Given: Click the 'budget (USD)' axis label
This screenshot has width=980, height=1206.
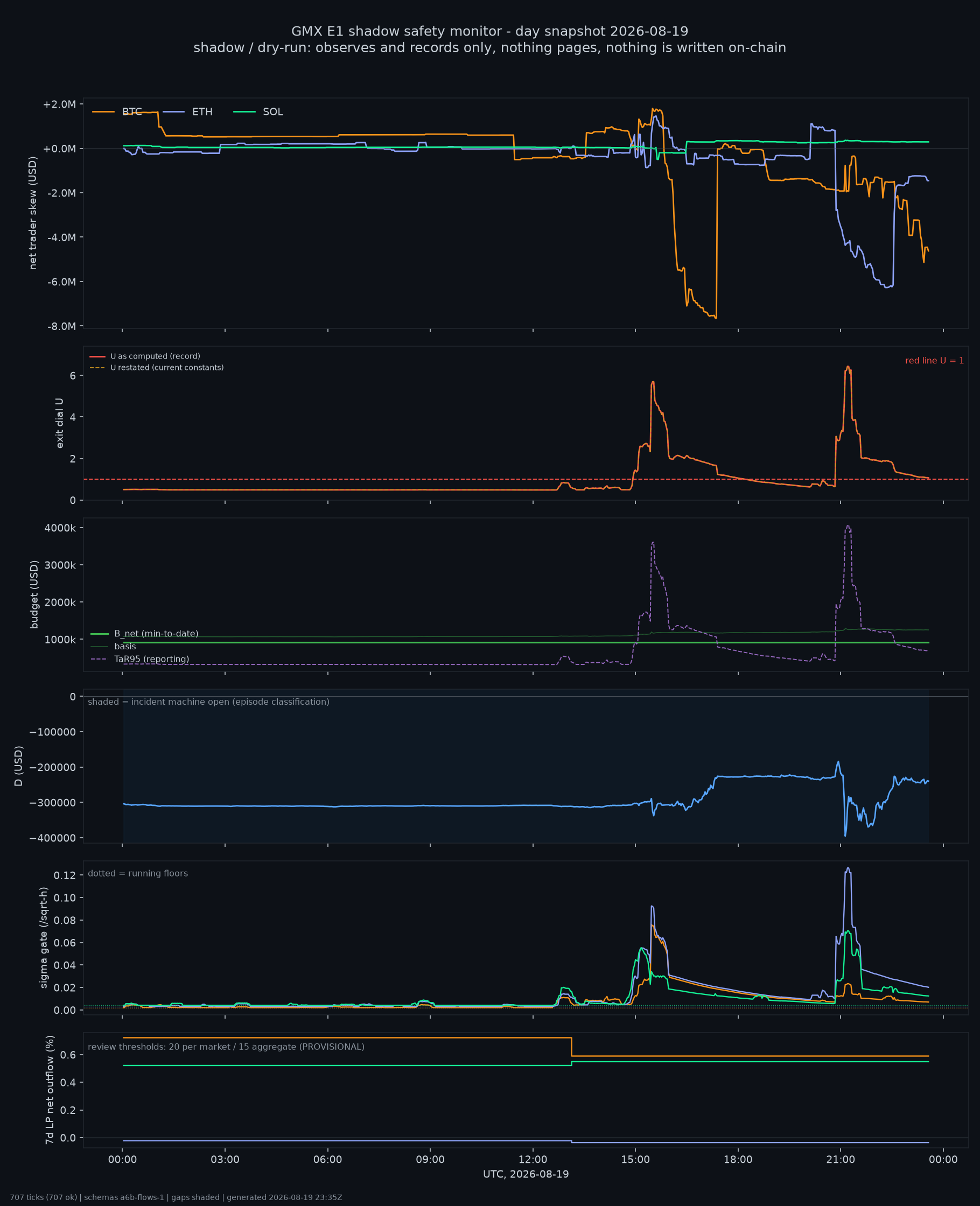Looking at the screenshot, I should pyautogui.click(x=34, y=594).
